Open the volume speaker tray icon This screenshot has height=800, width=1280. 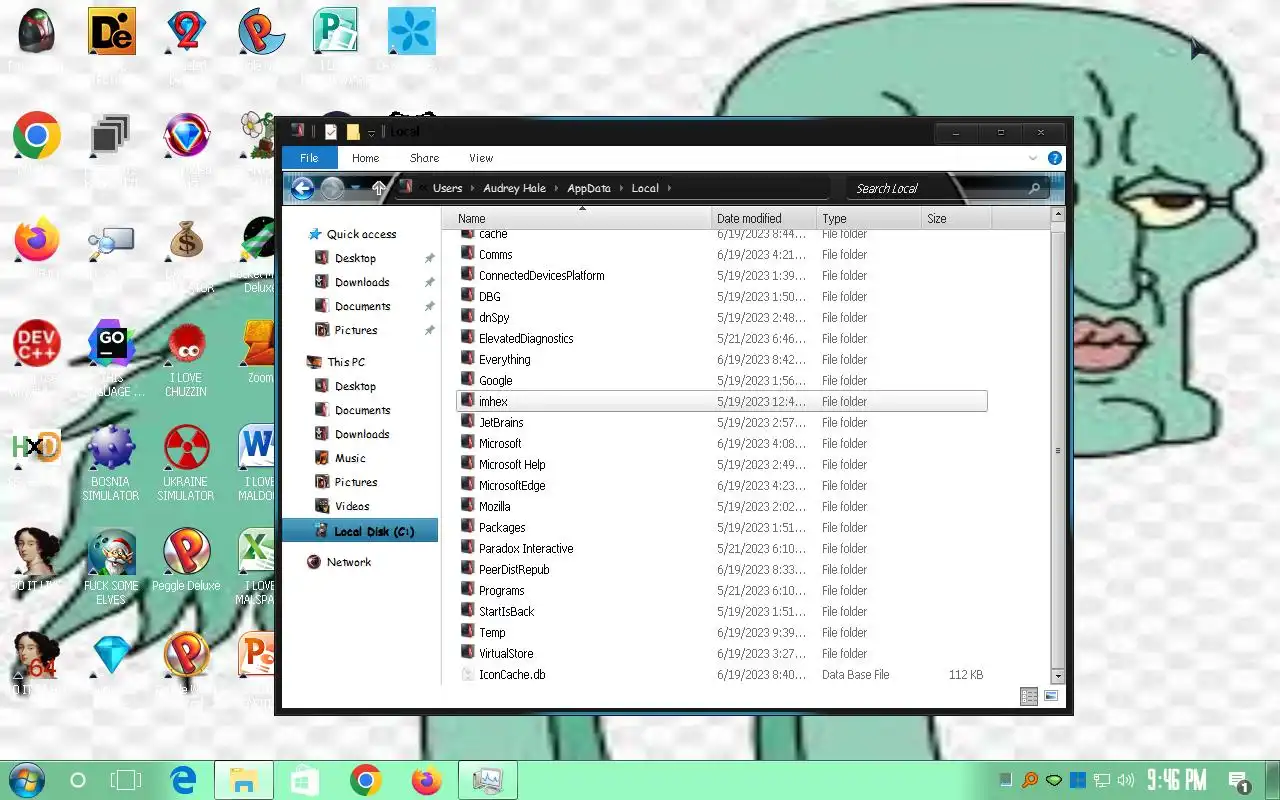(1126, 780)
